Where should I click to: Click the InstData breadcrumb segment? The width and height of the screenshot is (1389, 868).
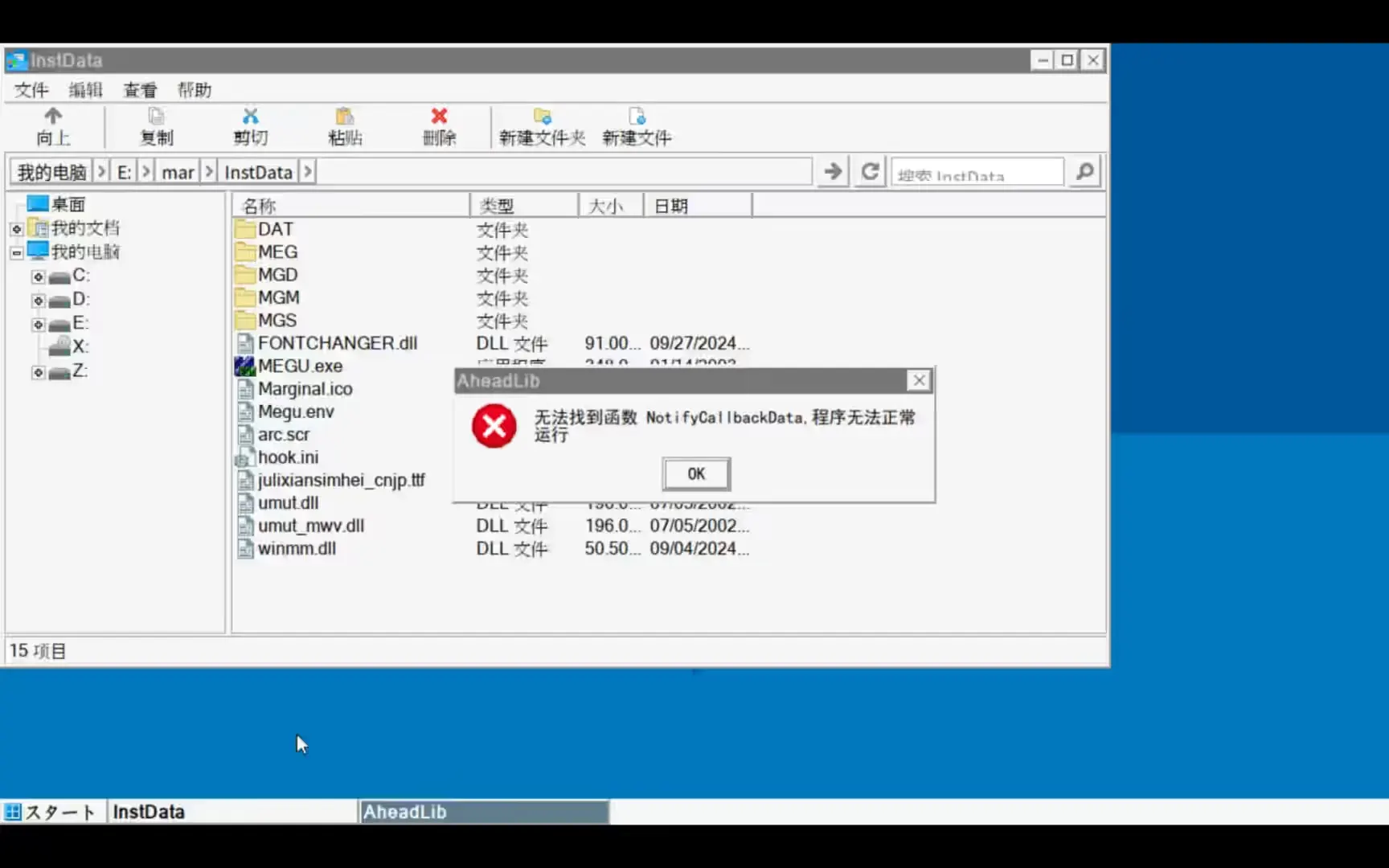tap(258, 172)
